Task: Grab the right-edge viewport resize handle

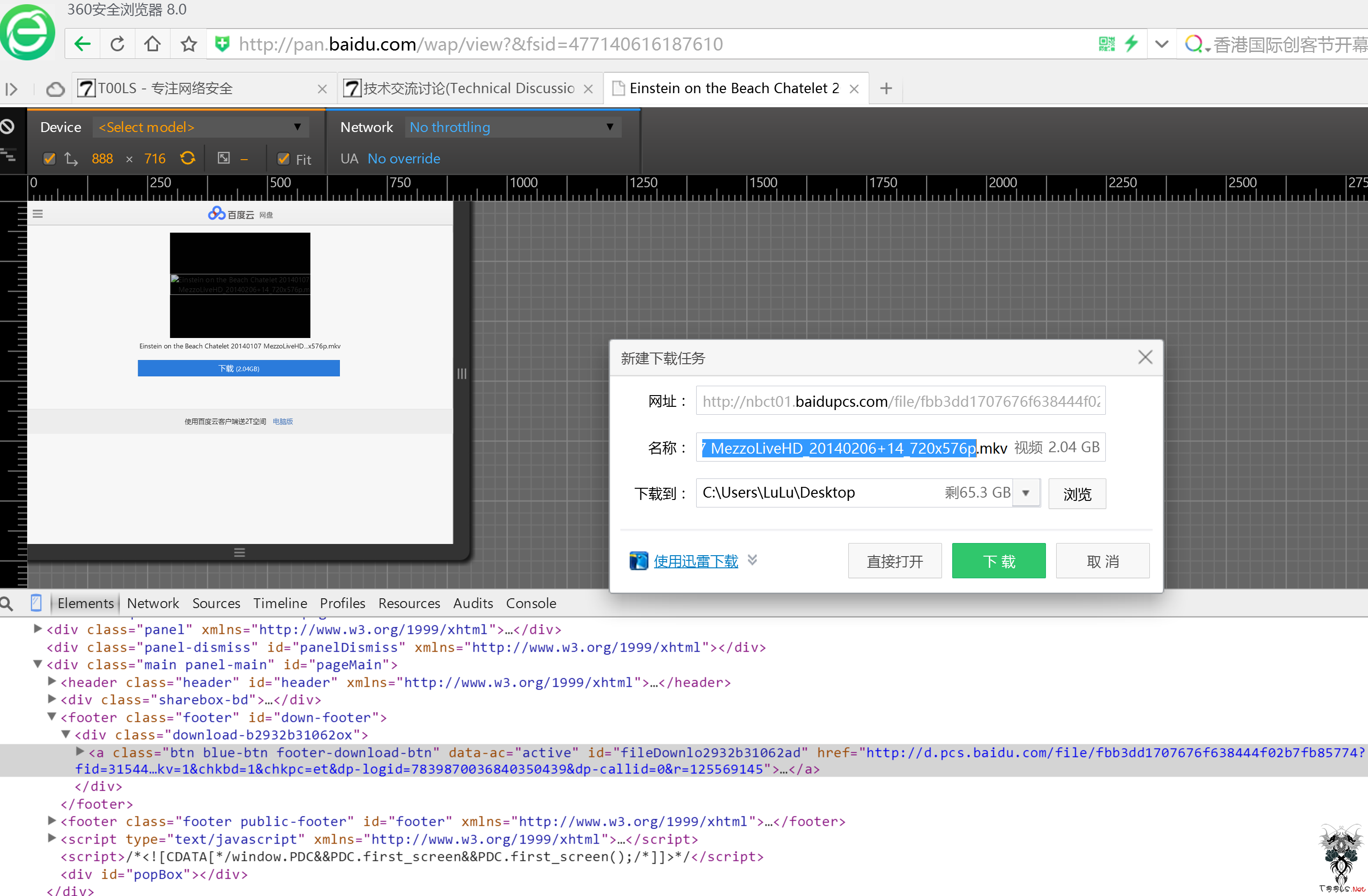Action: [x=462, y=374]
